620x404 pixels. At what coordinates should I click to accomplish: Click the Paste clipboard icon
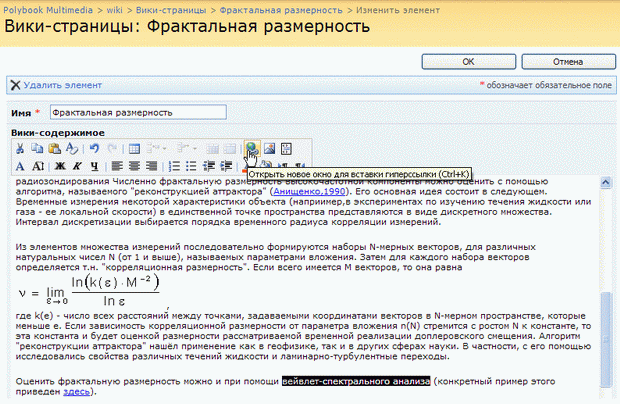55,149
